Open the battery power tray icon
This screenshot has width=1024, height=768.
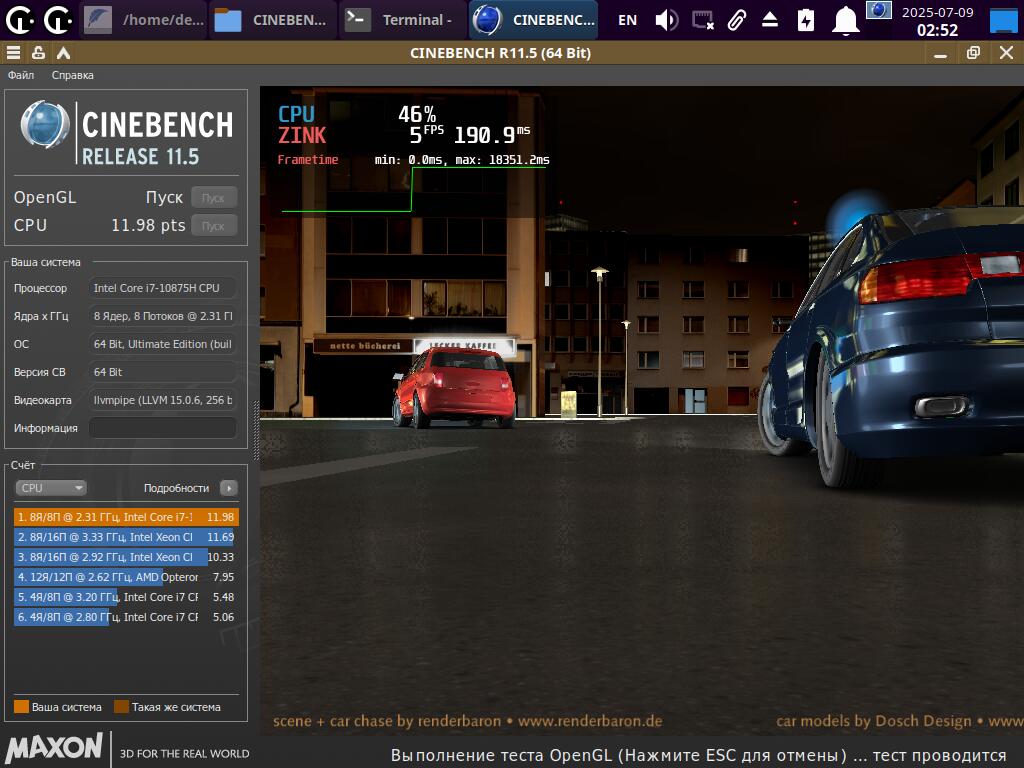point(806,20)
